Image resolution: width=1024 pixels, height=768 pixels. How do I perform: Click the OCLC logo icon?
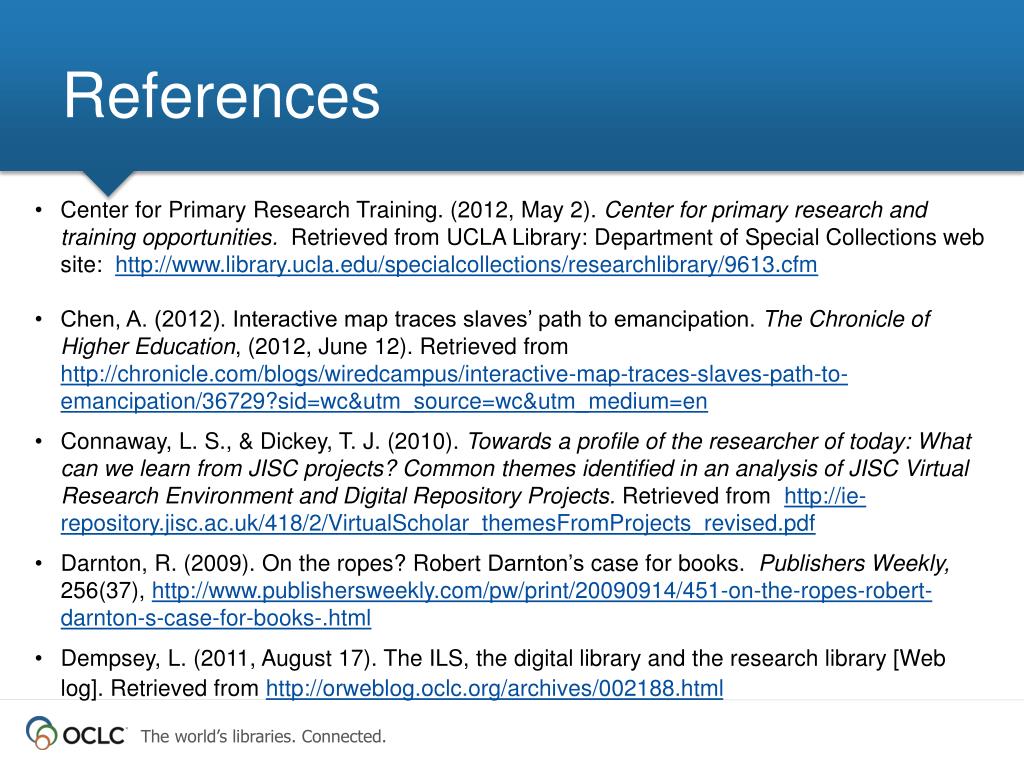pyautogui.click(x=41, y=733)
